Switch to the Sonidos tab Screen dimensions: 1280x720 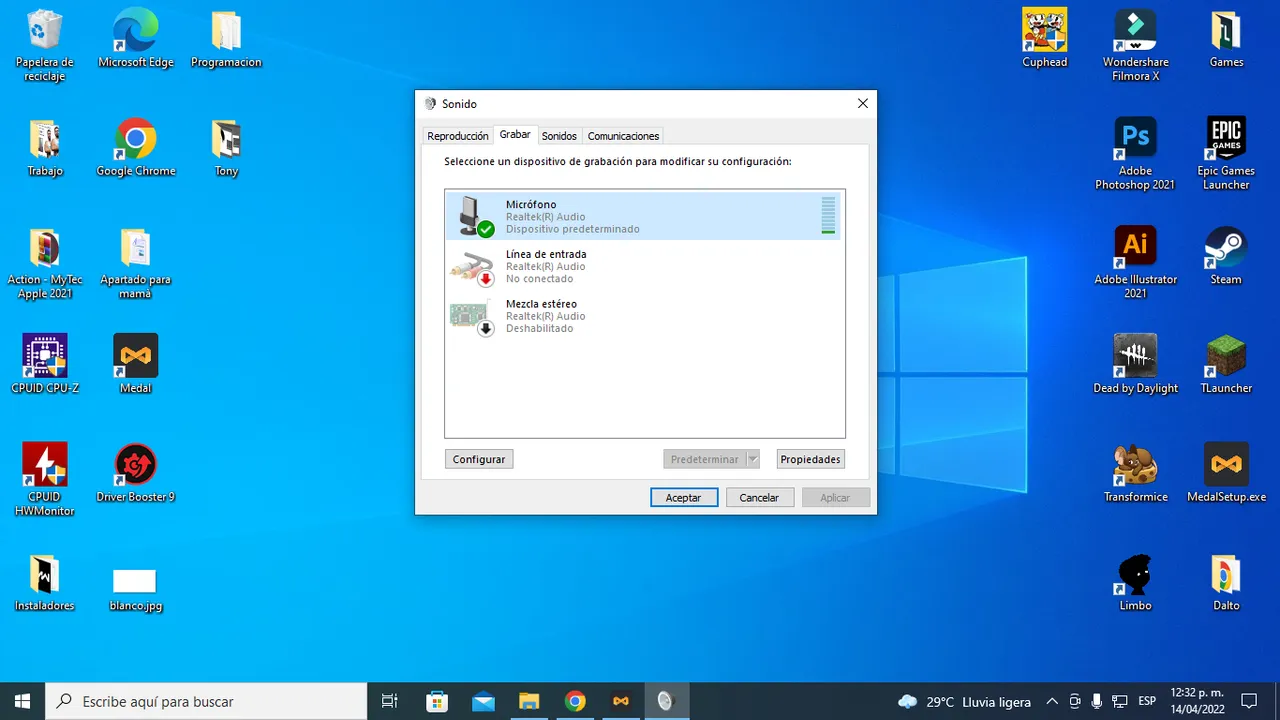(x=559, y=136)
